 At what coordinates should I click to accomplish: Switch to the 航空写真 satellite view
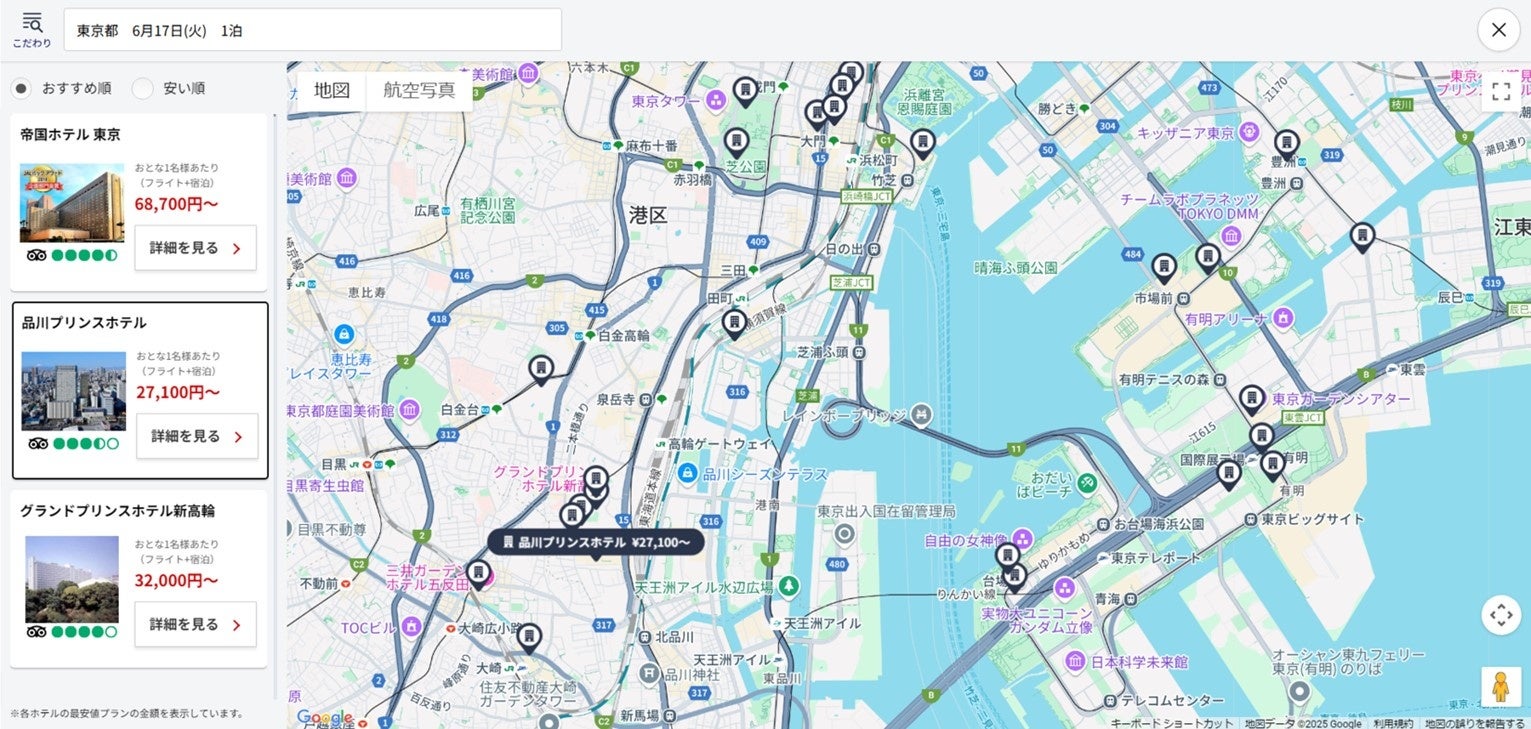(x=419, y=90)
